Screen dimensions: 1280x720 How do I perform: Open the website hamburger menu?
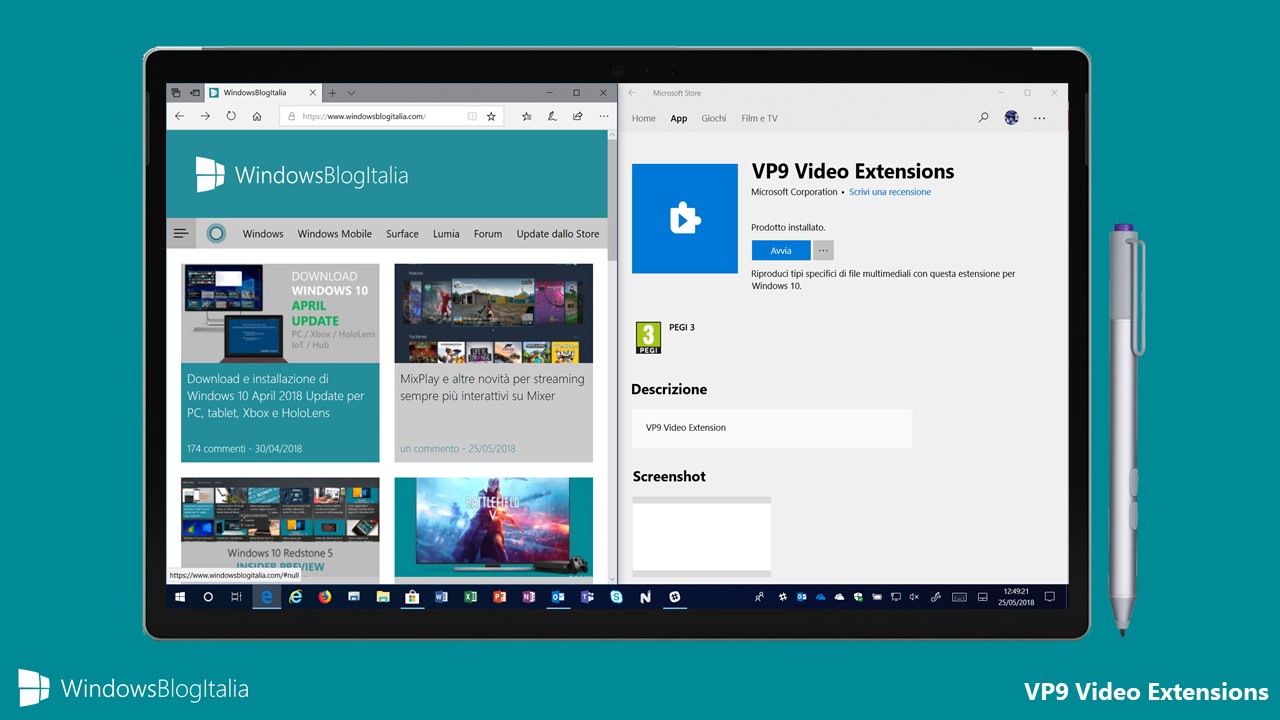[181, 233]
